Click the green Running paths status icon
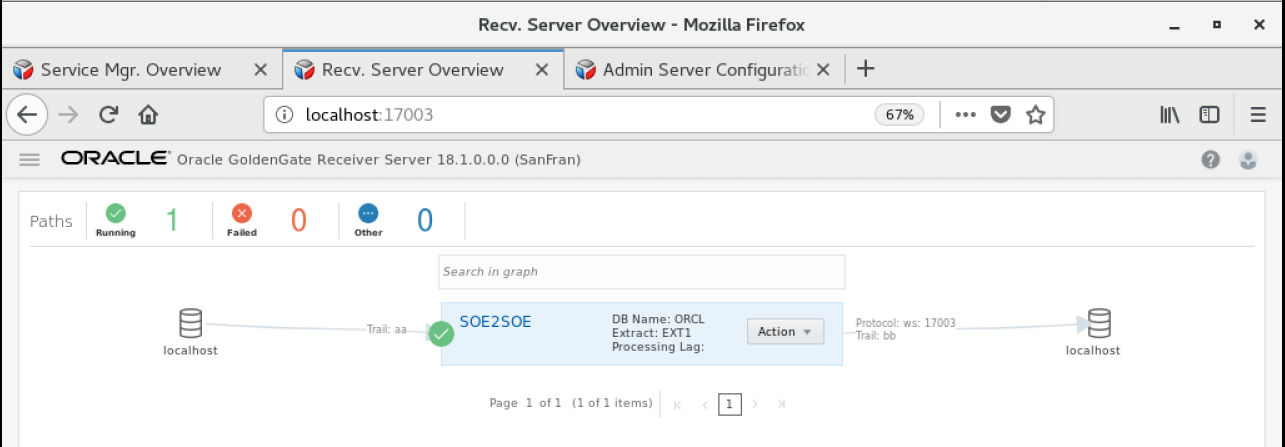Screen dimensions: 1285x447 [x=116, y=213]
